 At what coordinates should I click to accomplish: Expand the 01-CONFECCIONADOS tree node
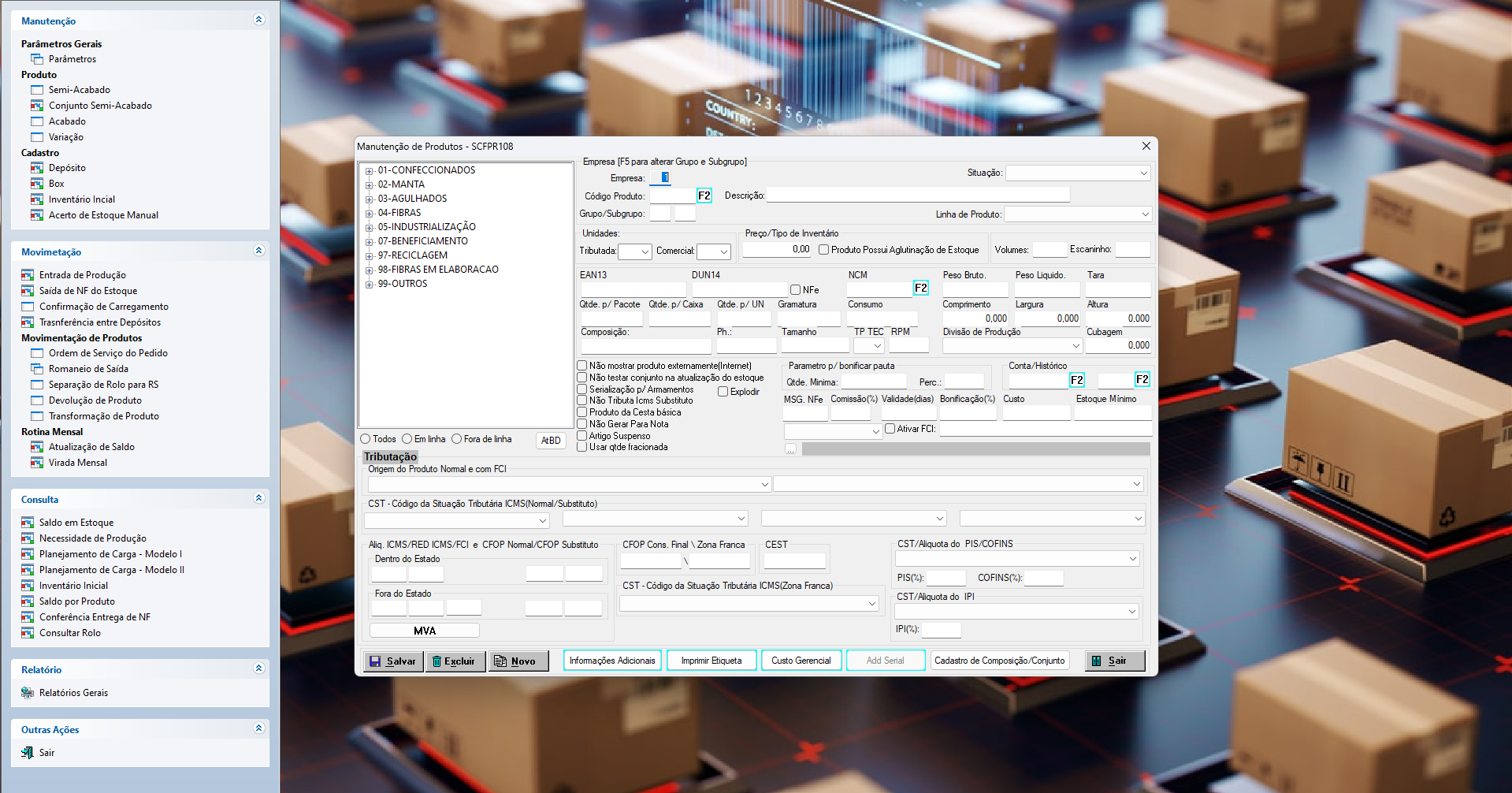click(369, 171)
